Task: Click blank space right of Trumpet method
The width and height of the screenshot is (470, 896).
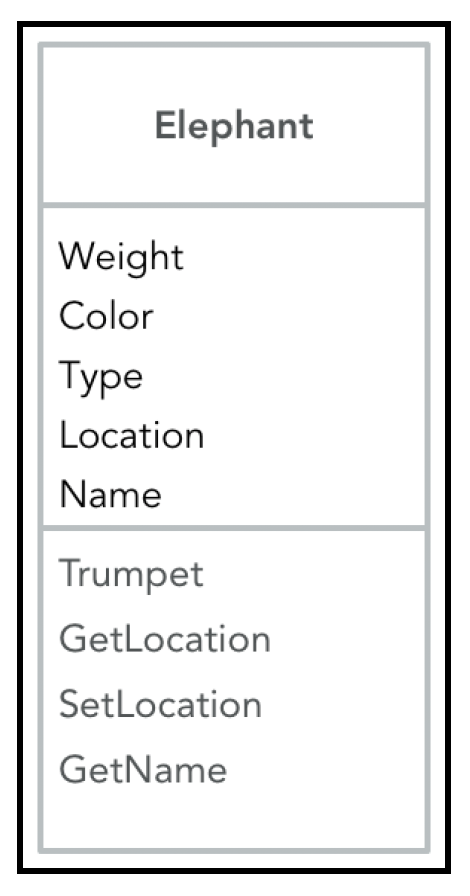Action: click(x=314, y=574)
